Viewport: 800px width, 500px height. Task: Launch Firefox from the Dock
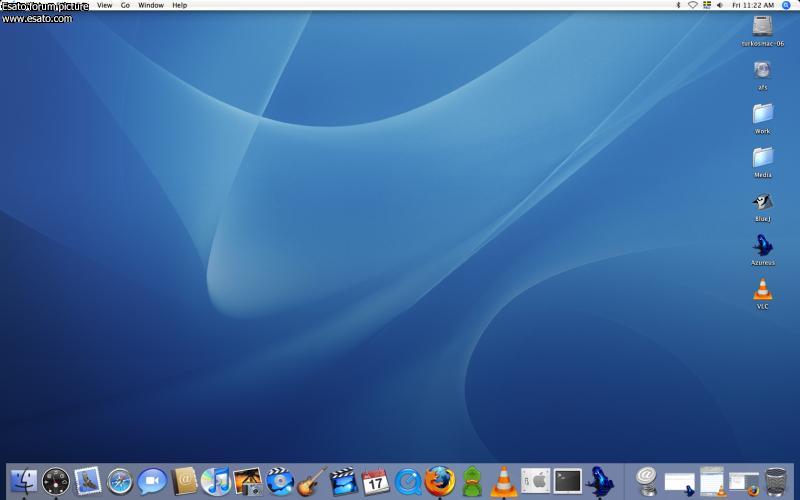pyautogui.click(x=440, y=482)
